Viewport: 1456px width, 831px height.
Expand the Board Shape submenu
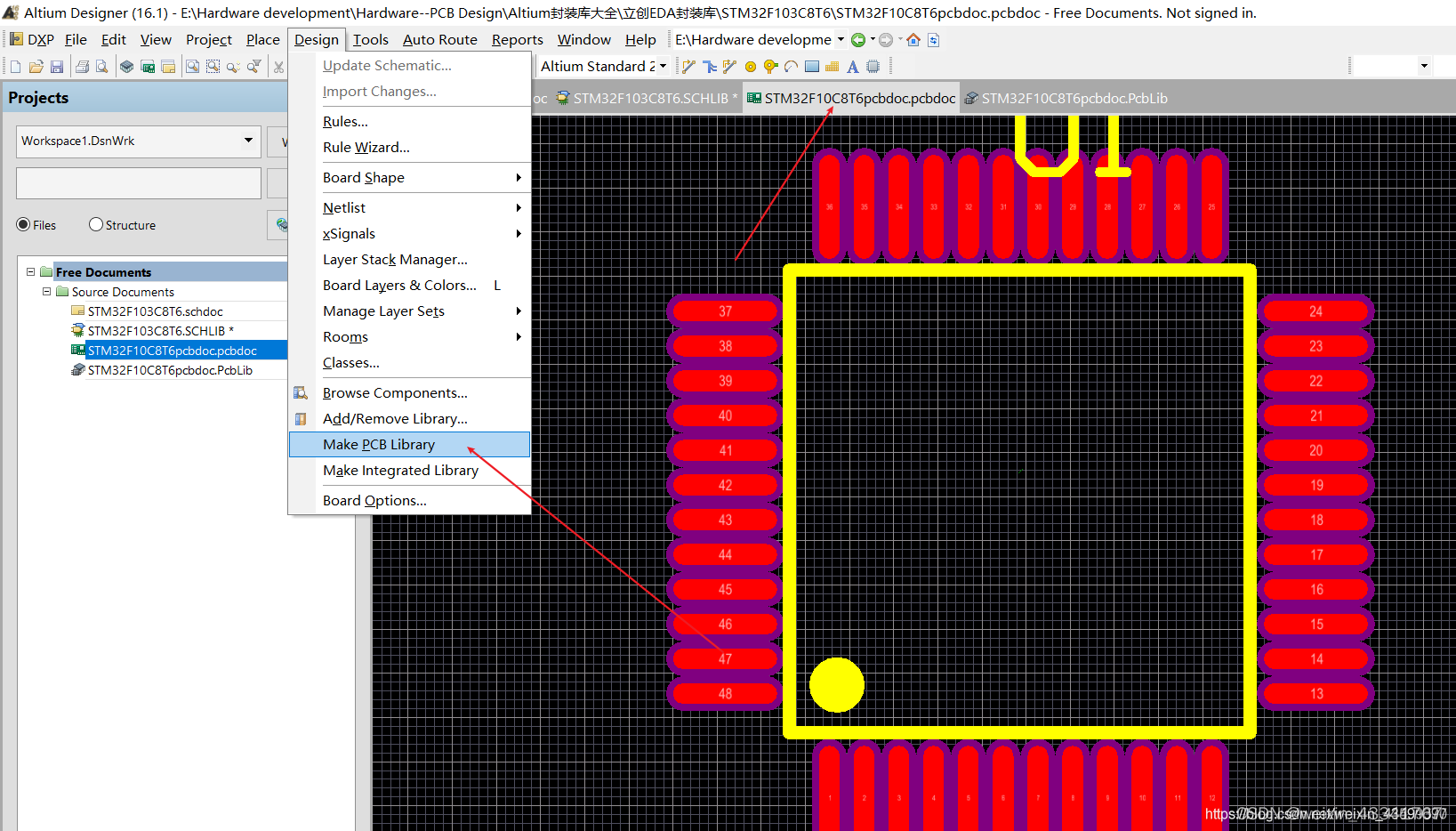click(x=410, y=178)
